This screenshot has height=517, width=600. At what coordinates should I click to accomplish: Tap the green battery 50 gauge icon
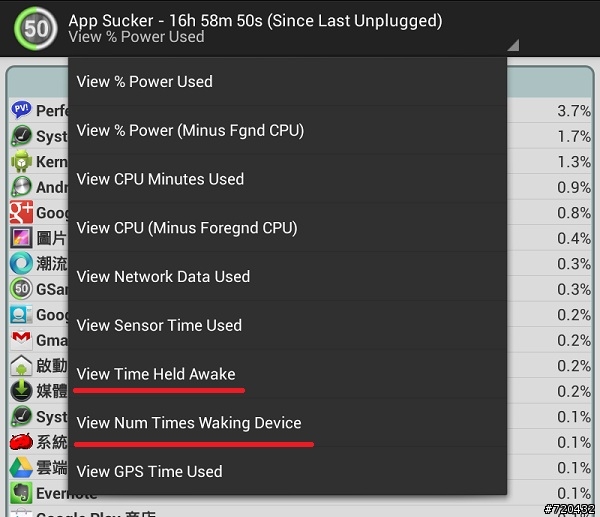[x=36, y=28]
